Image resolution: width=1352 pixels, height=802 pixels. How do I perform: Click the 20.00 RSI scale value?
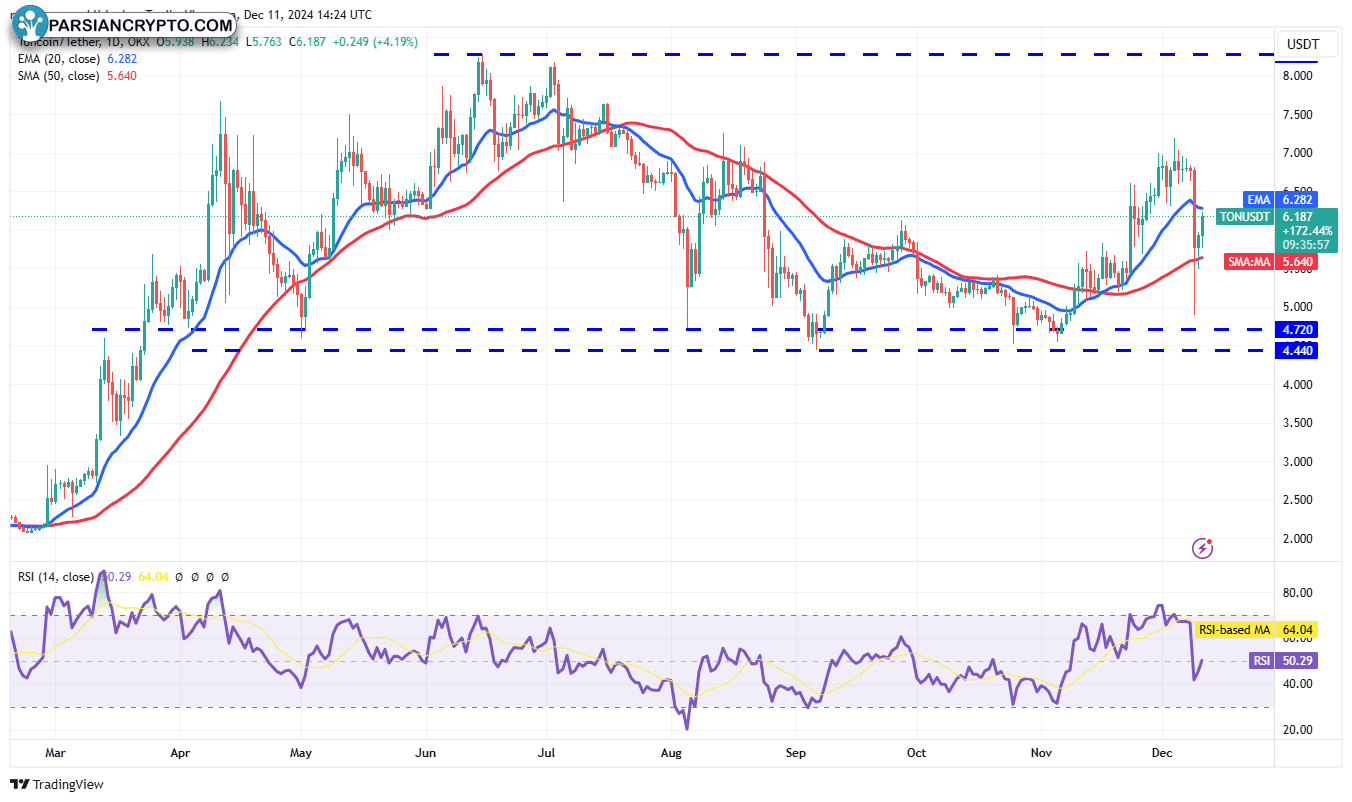[1296, 730]
